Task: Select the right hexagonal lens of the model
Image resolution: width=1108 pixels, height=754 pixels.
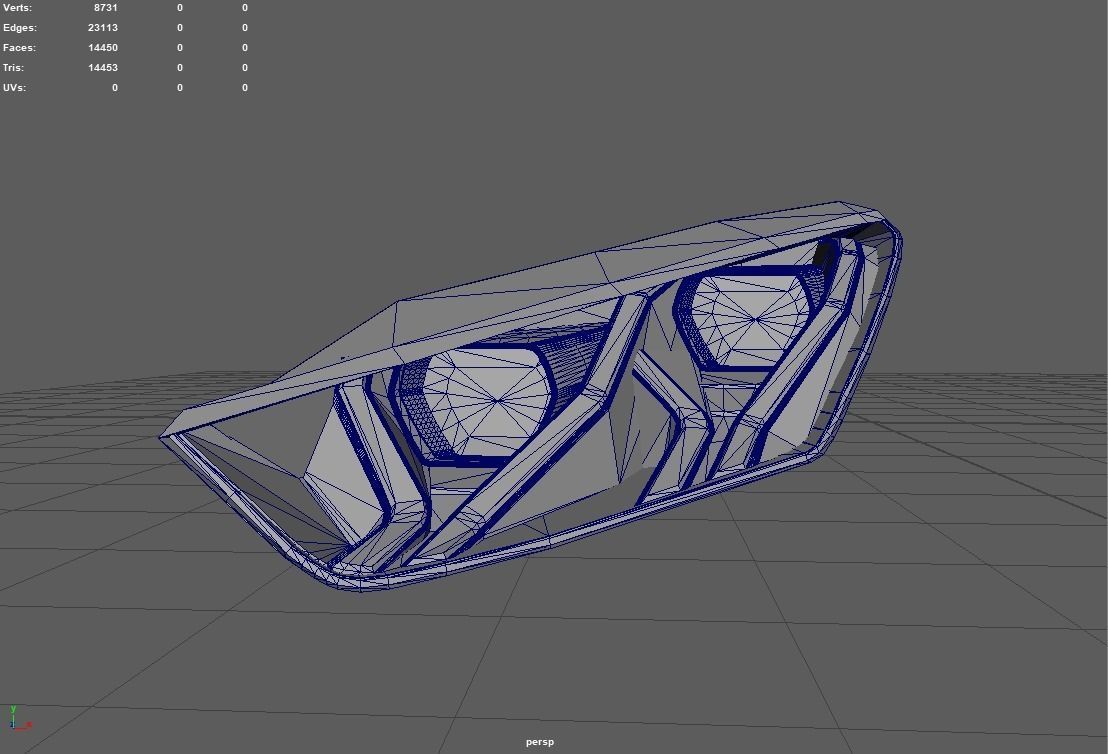Action: point(750,320)
